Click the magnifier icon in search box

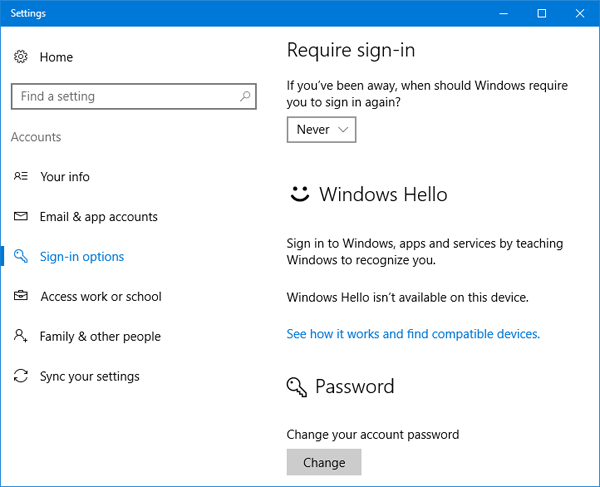(x=245, y=97)
